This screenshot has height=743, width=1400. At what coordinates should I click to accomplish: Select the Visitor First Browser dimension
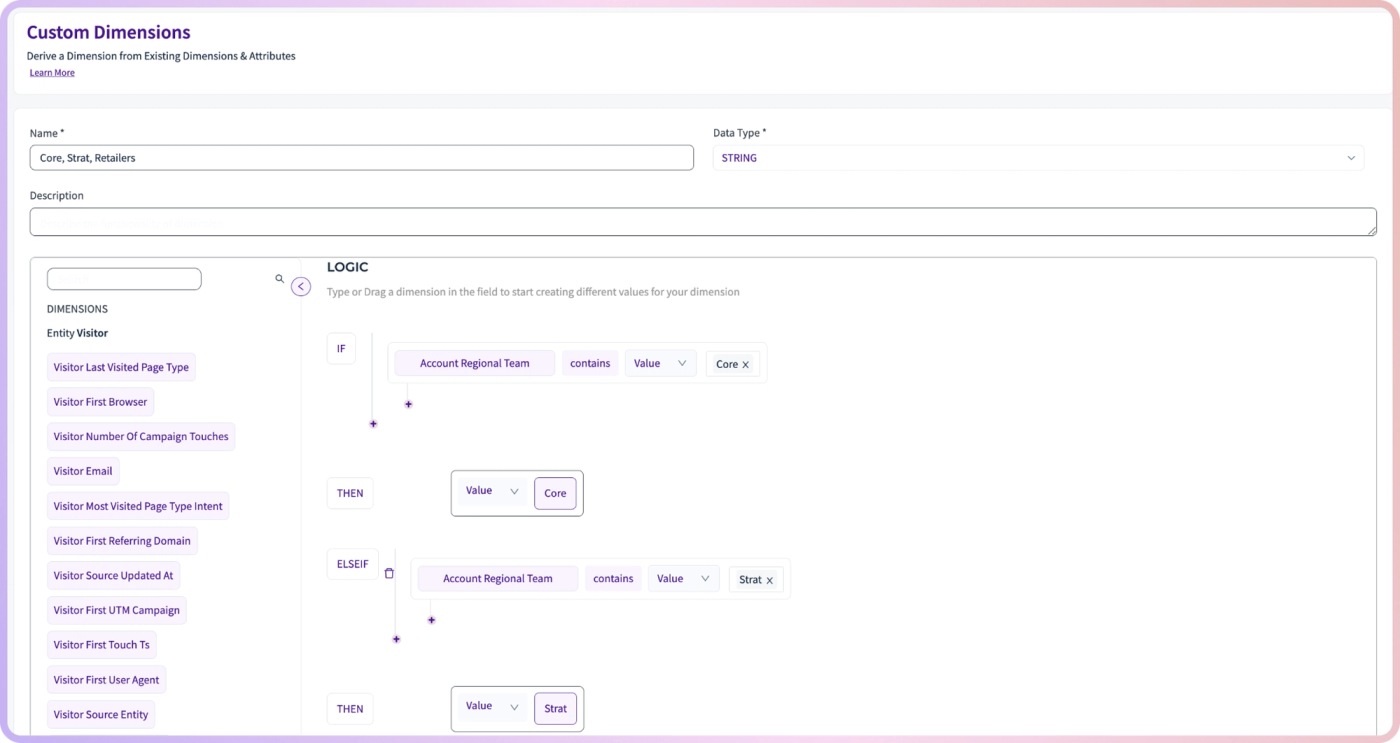click(100, 402)
